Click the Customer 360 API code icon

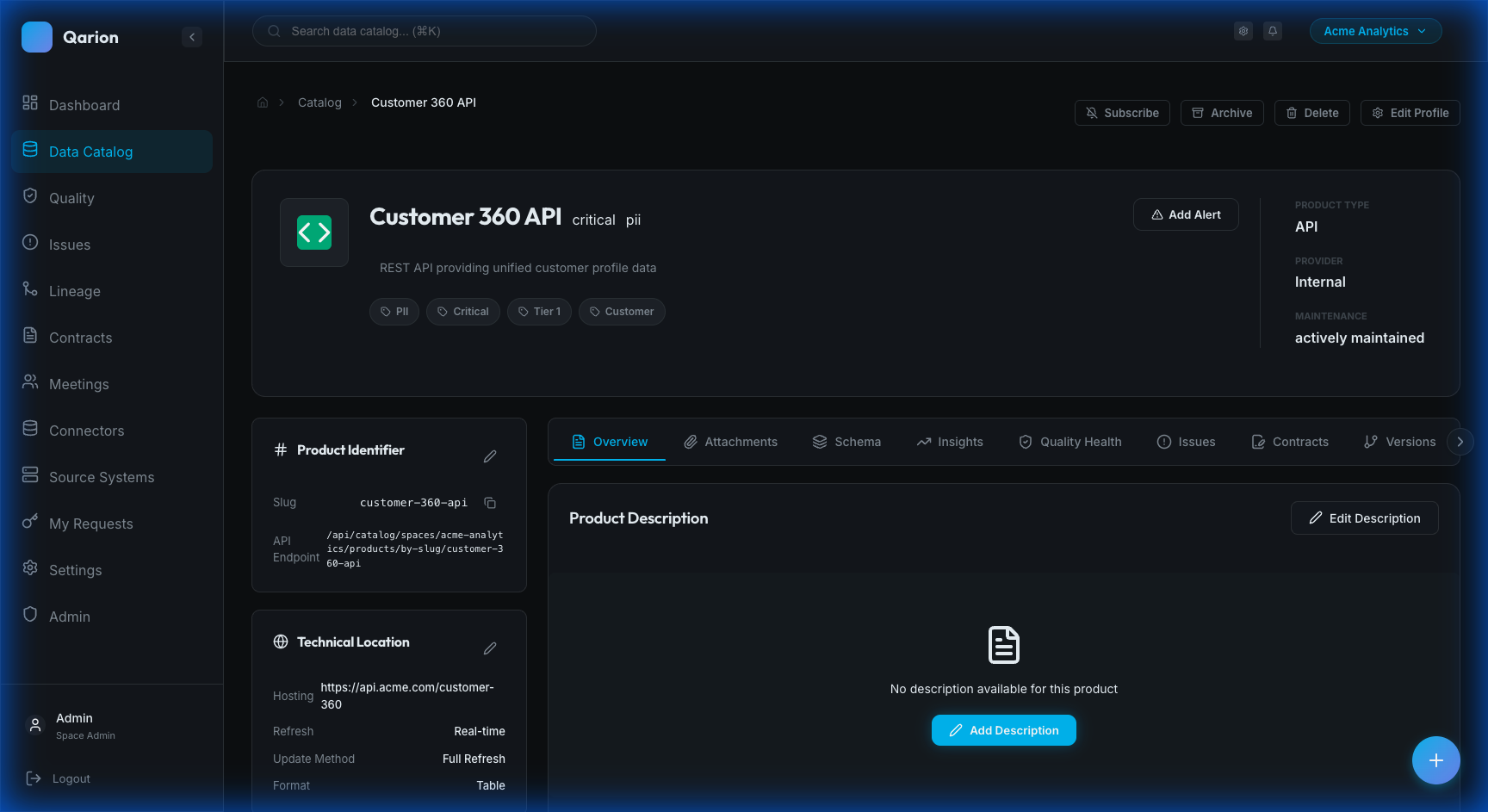[x=314, y=232]
